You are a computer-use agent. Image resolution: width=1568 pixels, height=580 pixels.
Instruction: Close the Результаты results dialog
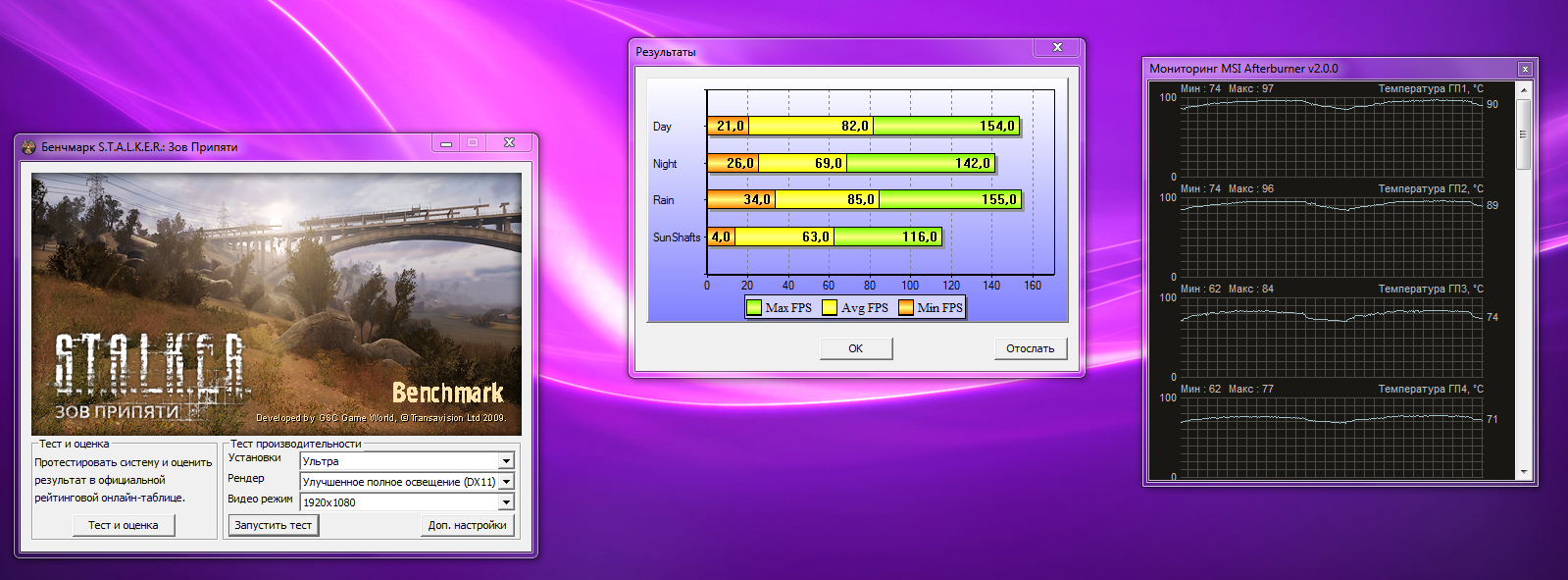(x=1057, y=47)
